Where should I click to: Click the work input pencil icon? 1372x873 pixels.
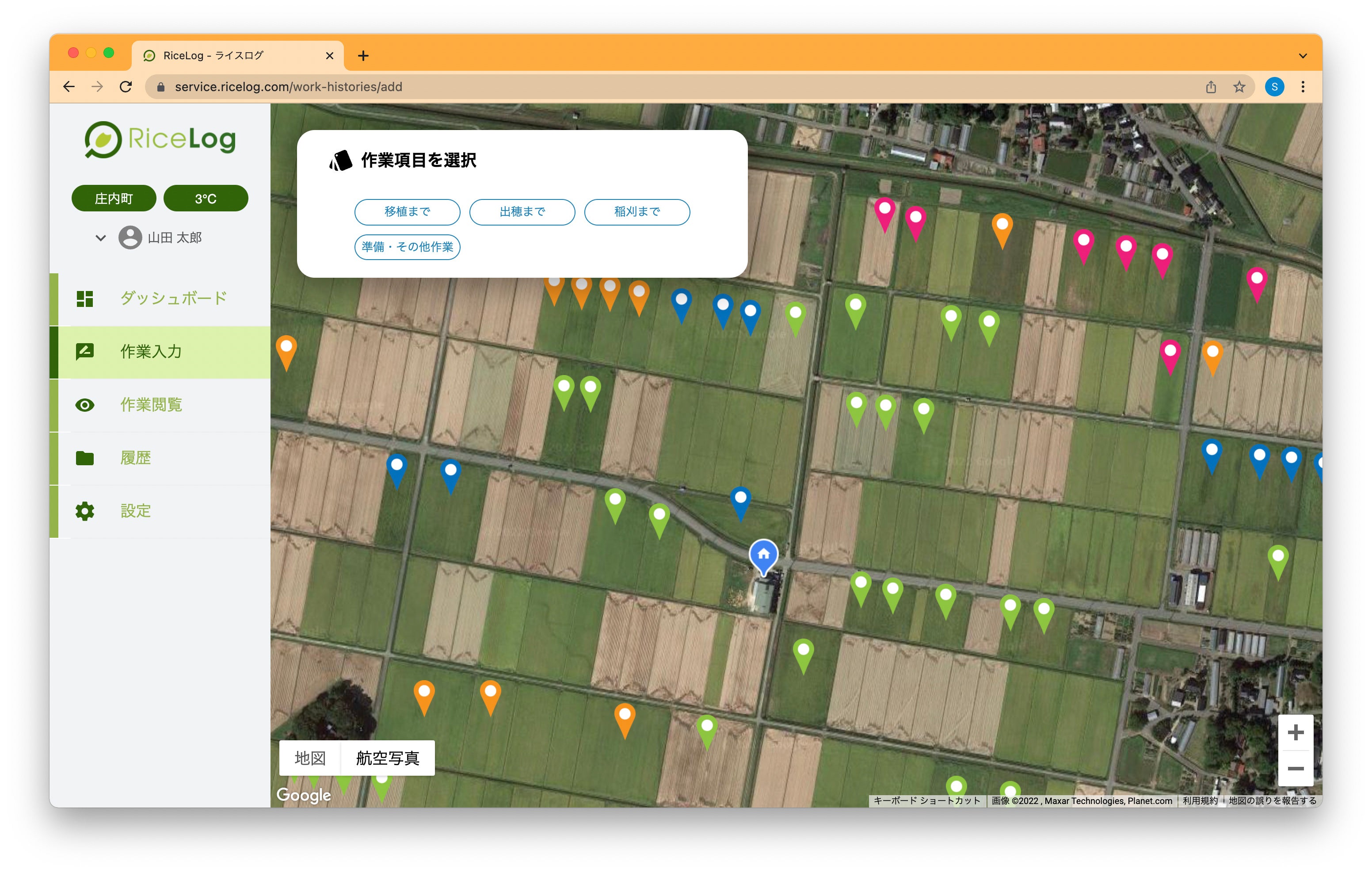point(85,351)
